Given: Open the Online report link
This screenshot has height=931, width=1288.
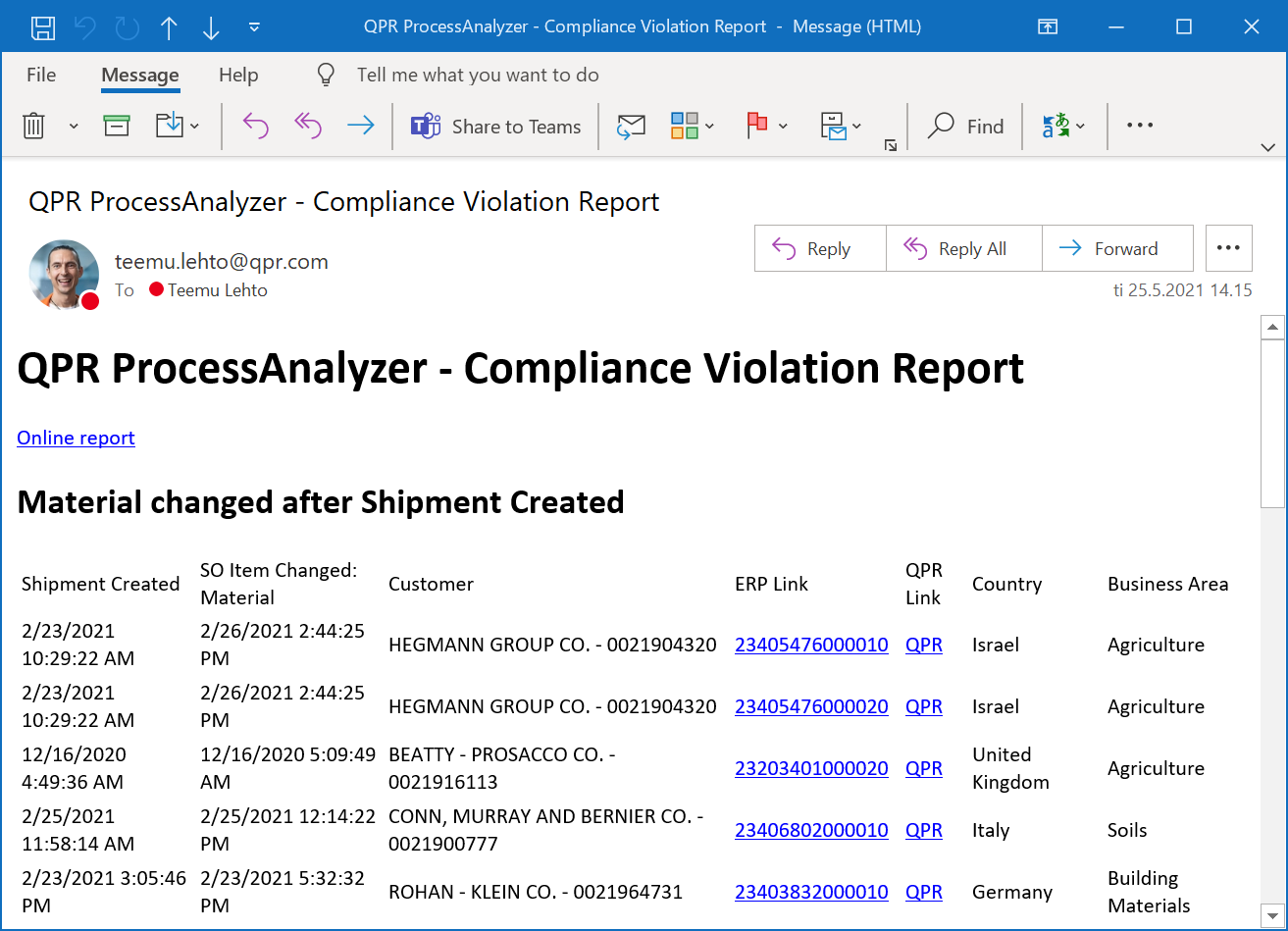Looking at the screenshot, I should (x=76, y=438).
